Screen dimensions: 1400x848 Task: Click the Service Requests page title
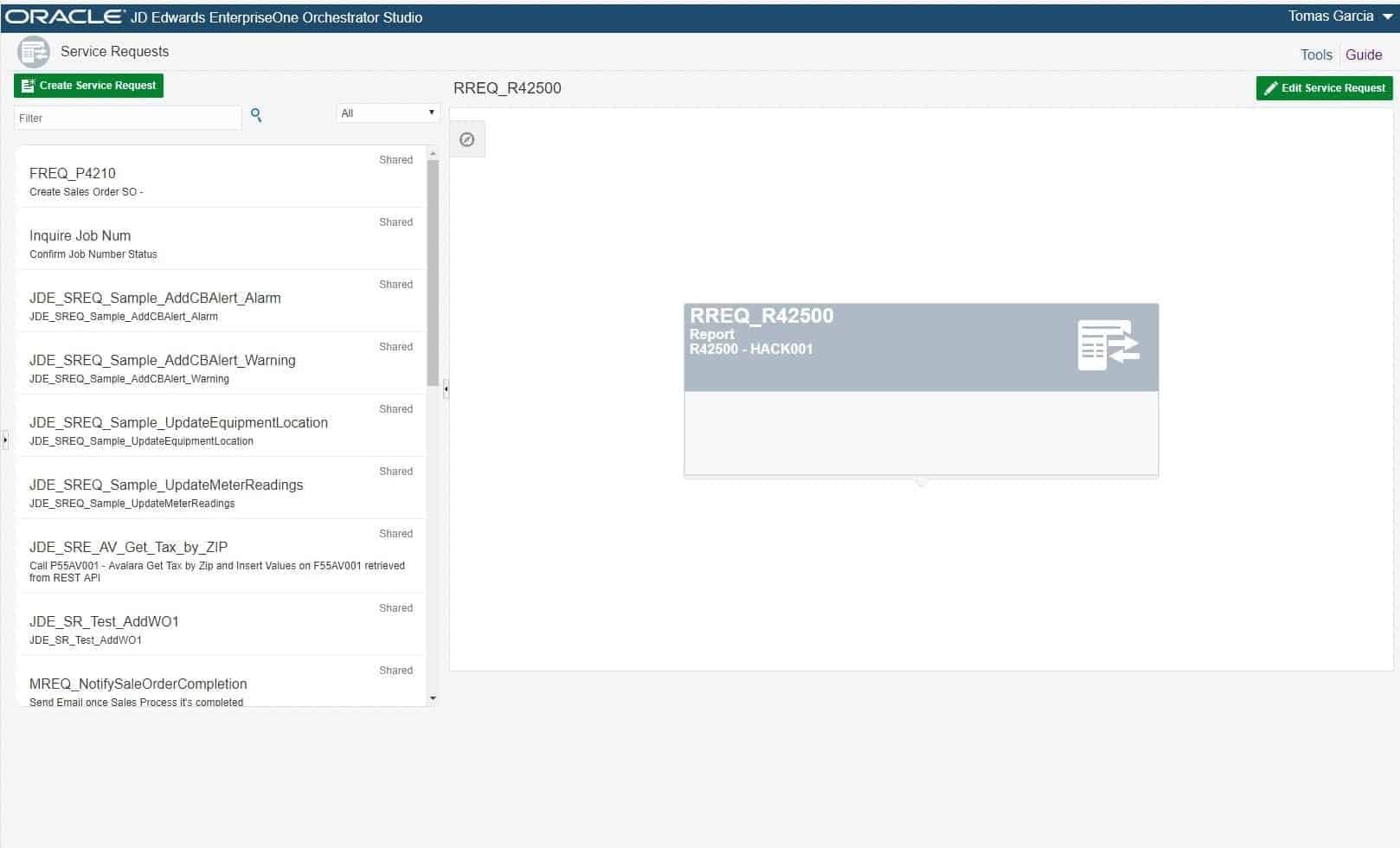tap(114, 52)
